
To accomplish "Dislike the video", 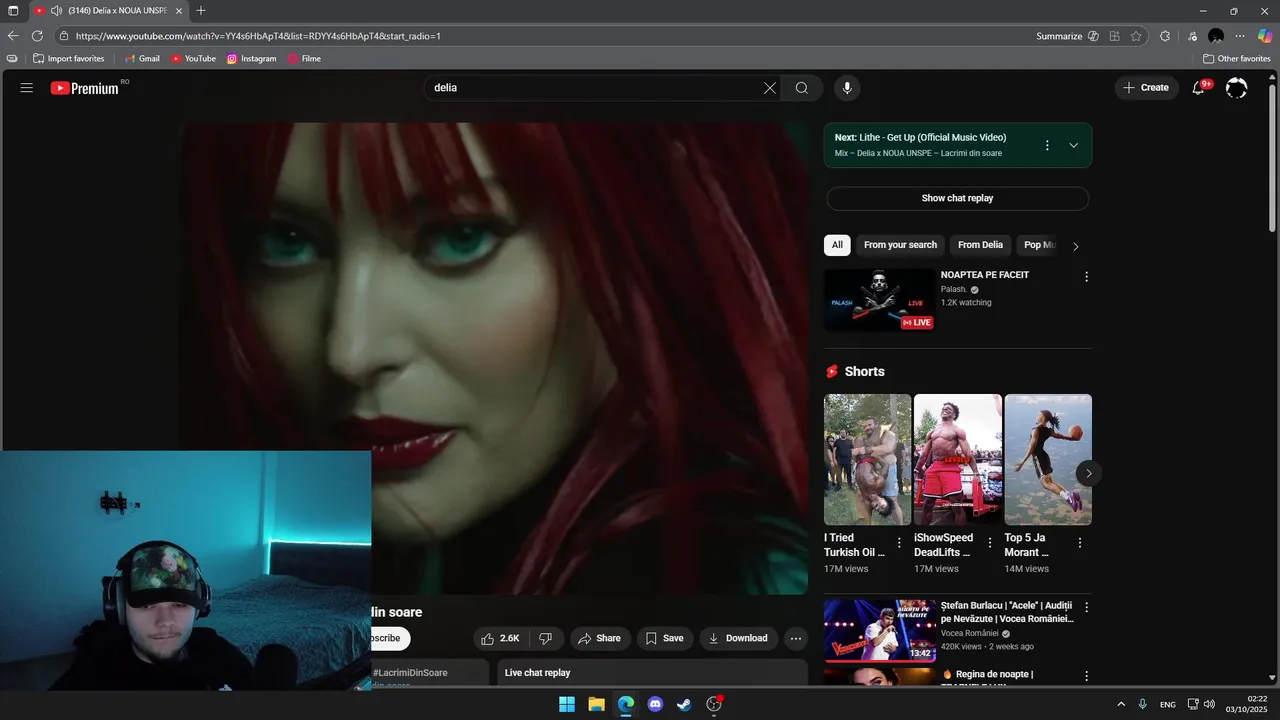I will pos(546,638).
